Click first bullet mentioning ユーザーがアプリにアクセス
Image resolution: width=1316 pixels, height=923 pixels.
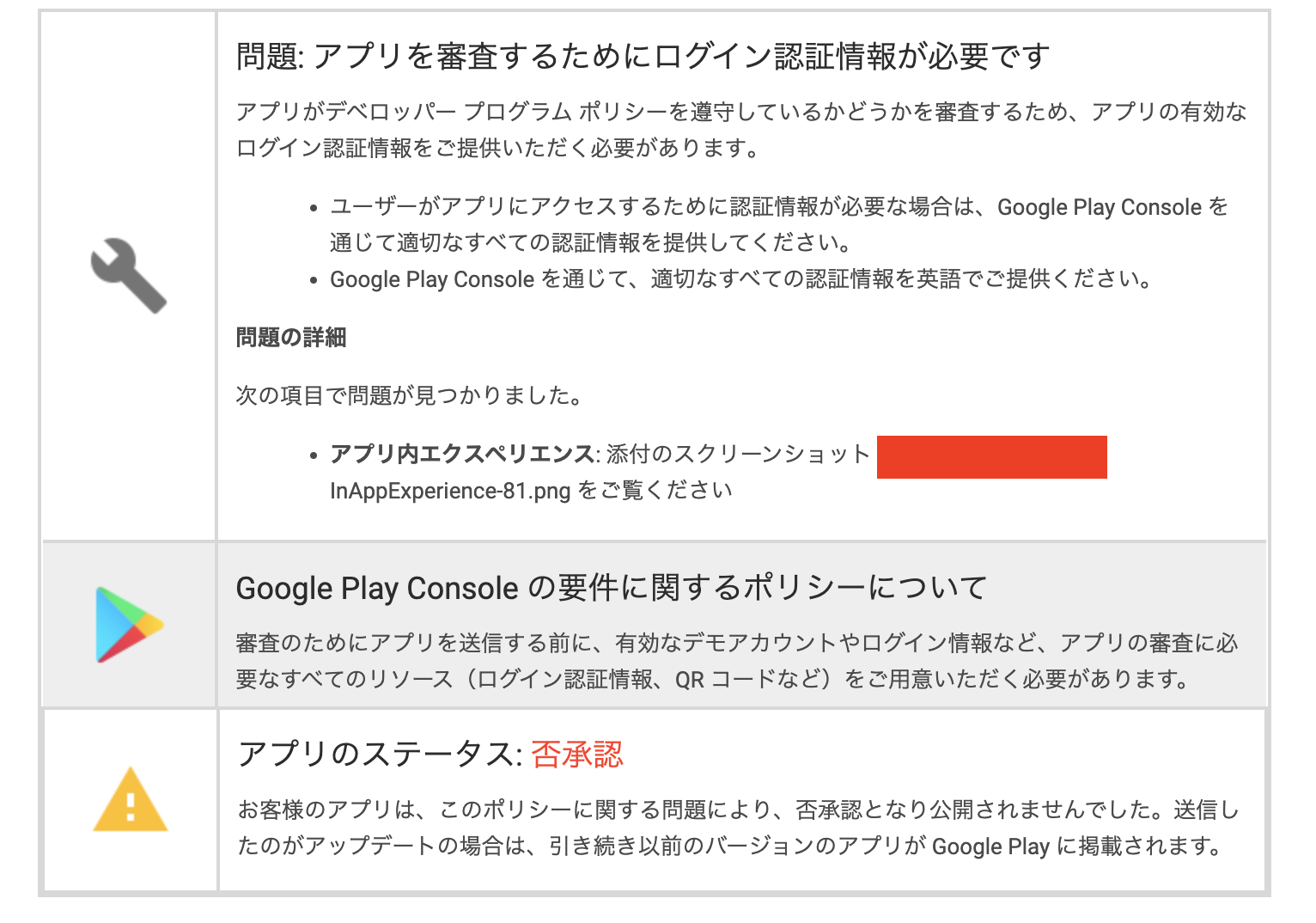779,224
